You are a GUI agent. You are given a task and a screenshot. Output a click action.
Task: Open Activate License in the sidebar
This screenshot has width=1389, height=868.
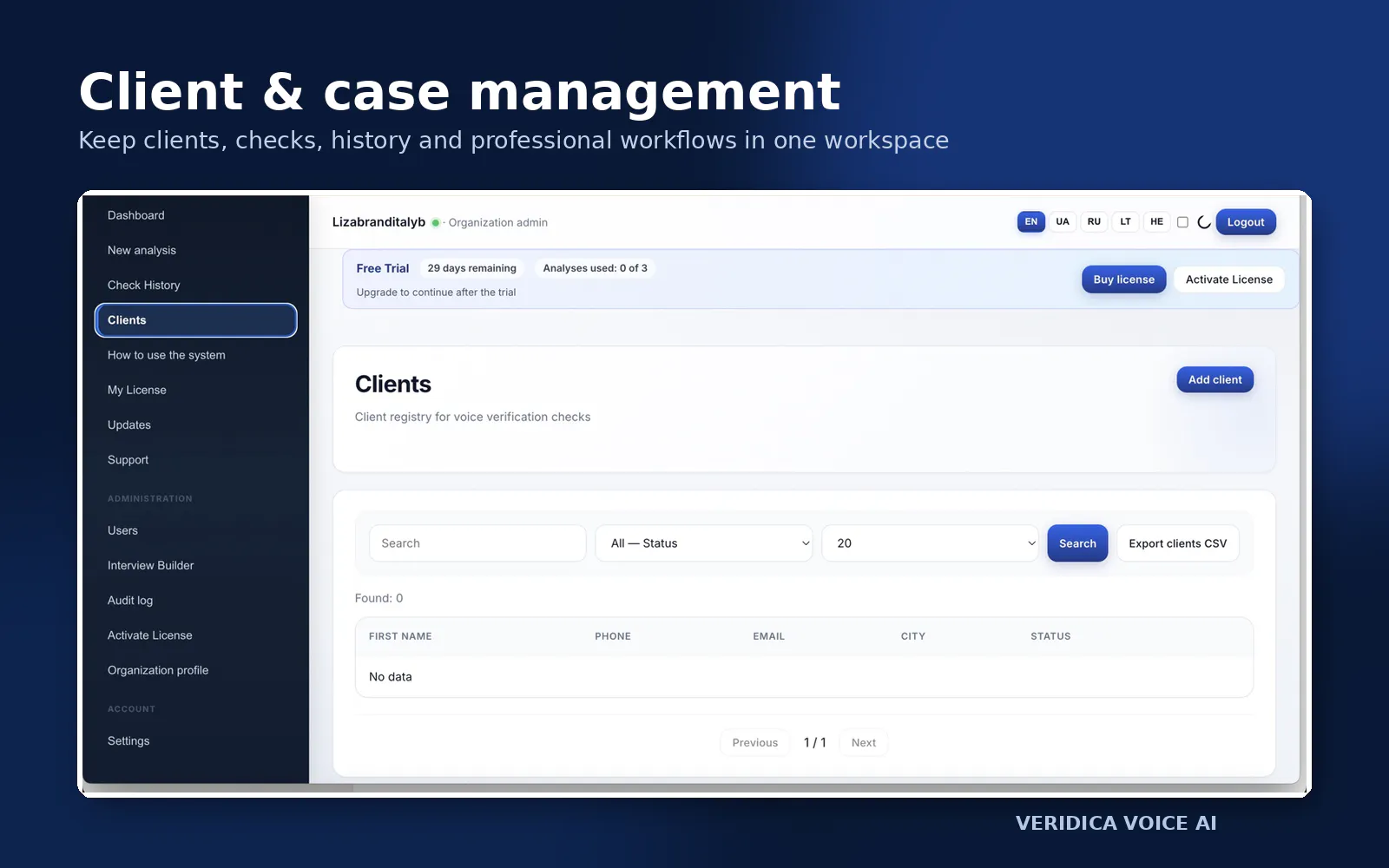195,635
